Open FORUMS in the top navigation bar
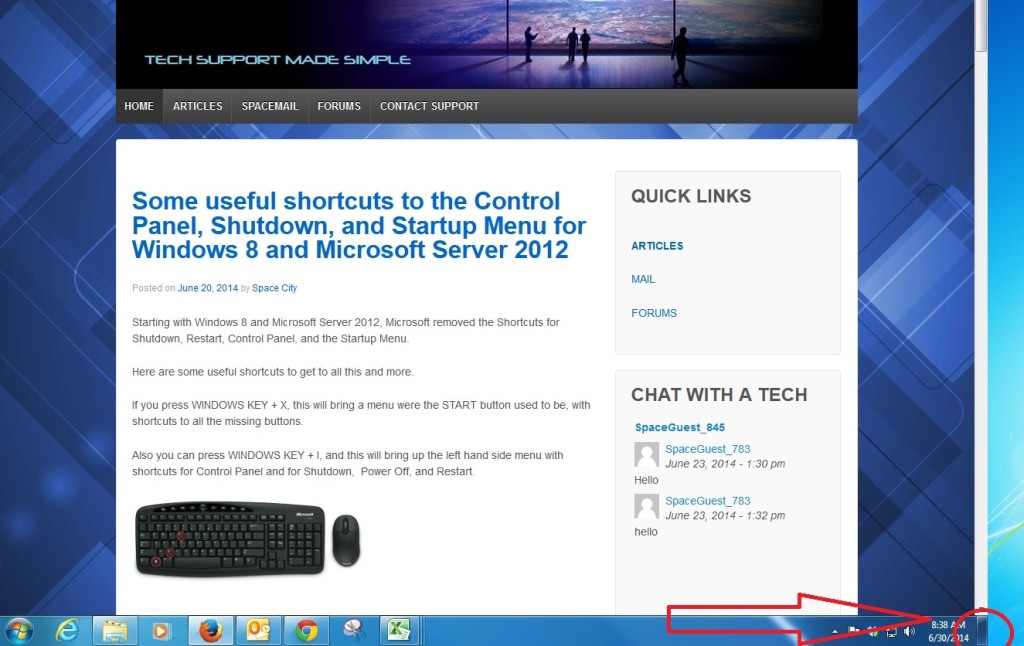 (x=339, y=106)
